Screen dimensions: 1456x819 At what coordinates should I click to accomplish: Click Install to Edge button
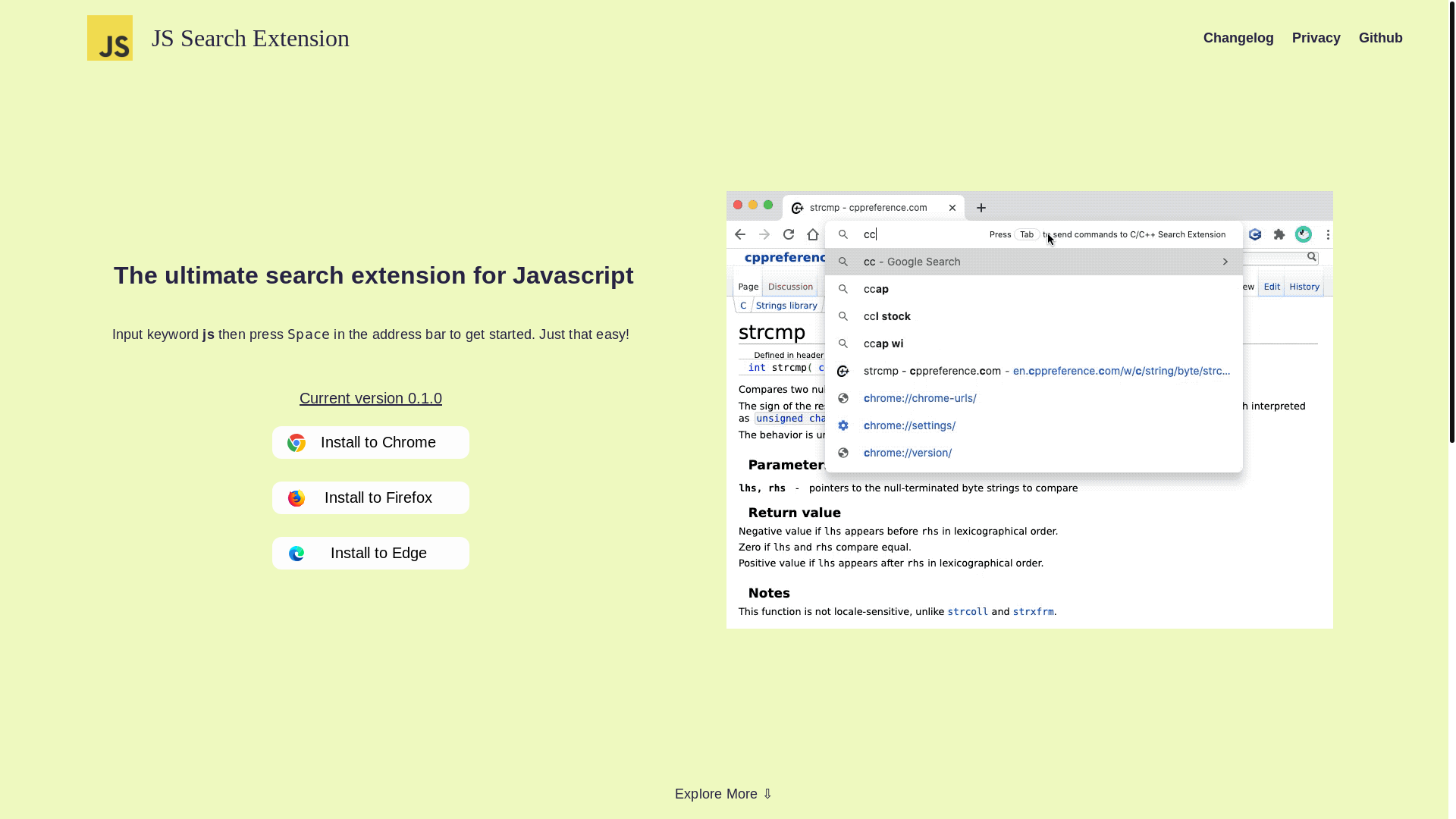click(x=371, y=553)
